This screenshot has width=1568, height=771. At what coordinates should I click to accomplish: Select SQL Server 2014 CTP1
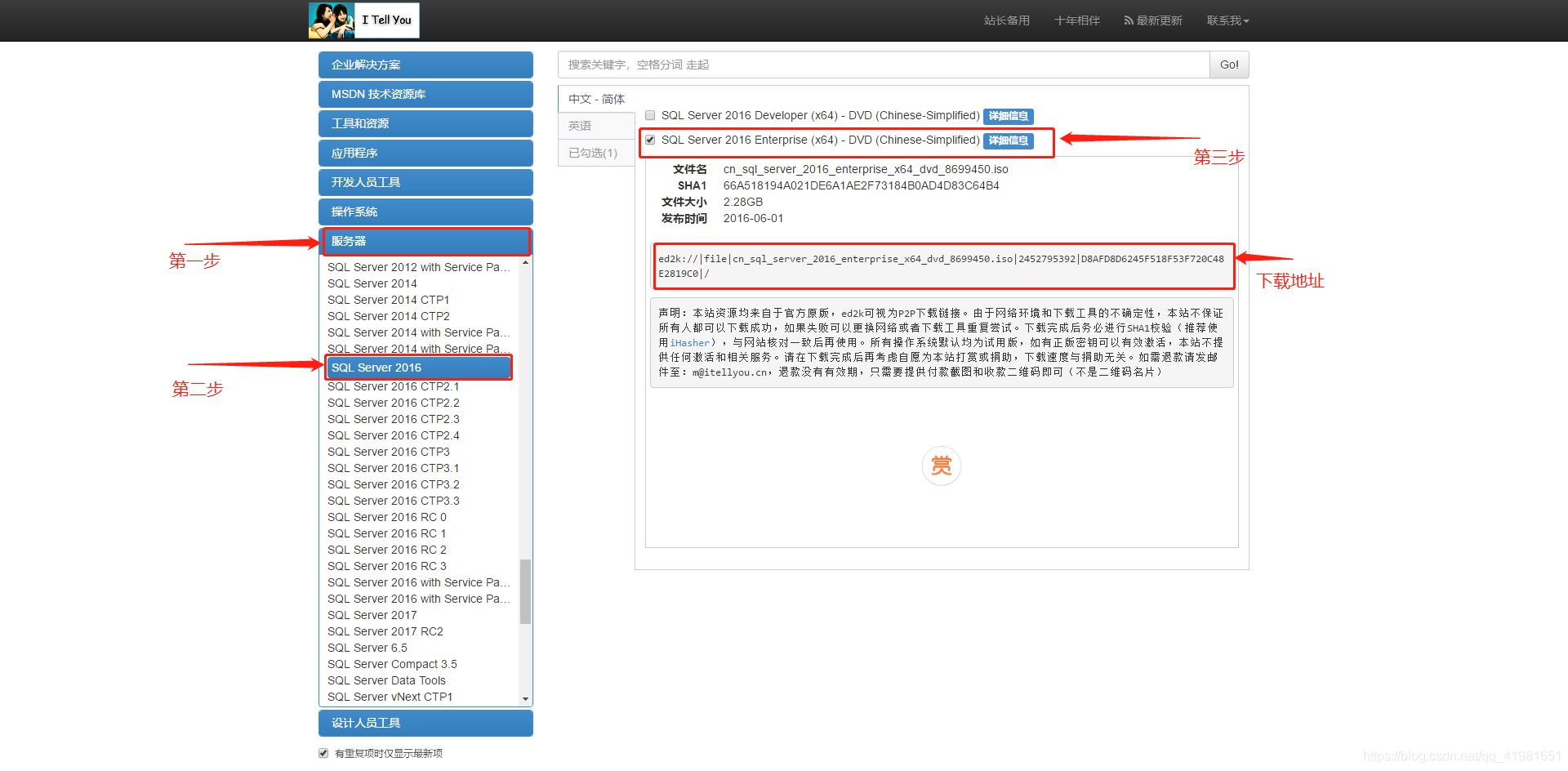coord(389,300)
